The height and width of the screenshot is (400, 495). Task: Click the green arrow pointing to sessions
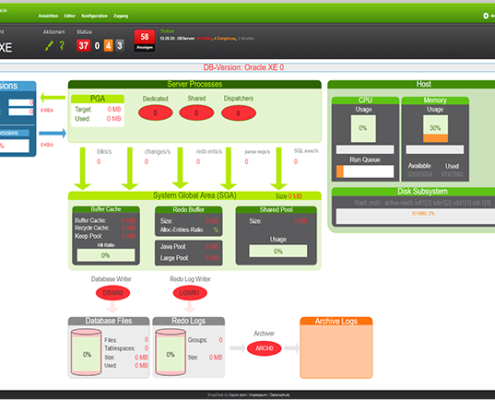point(53,98)
